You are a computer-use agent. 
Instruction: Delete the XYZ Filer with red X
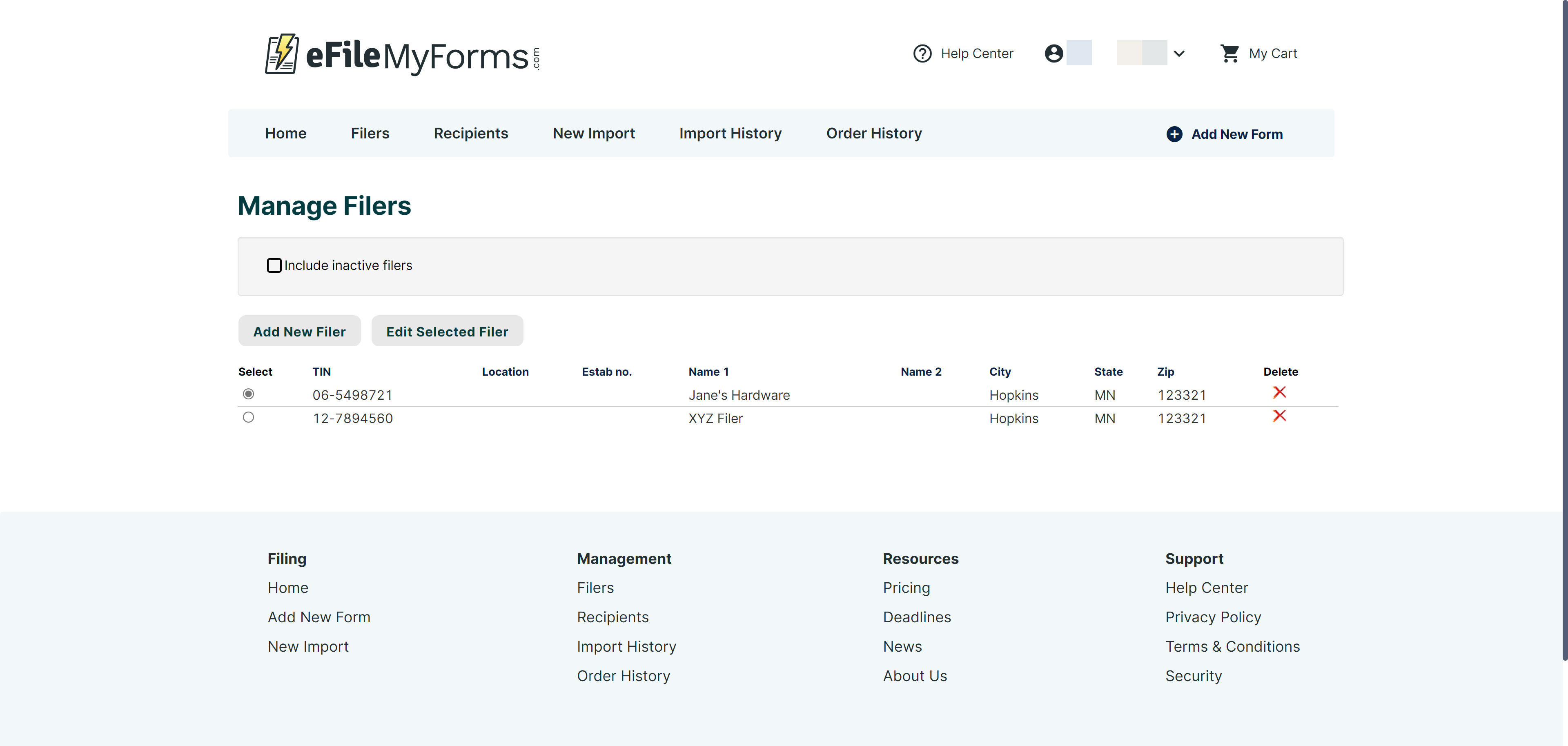click(x=1279, y=416)
